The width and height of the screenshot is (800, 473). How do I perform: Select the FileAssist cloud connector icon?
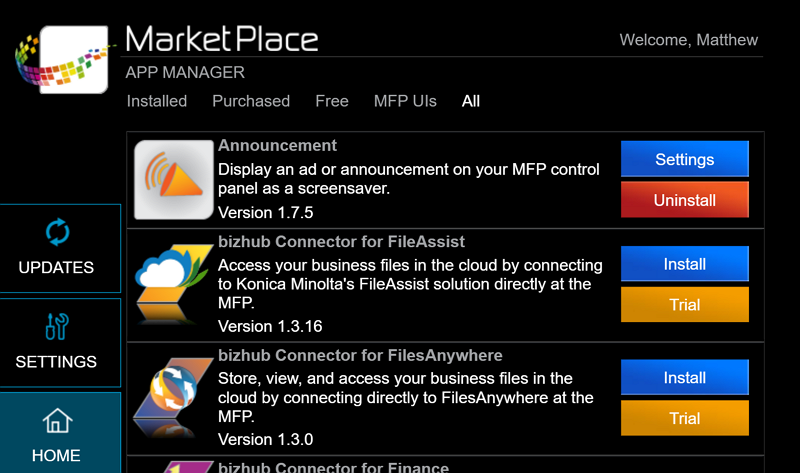(173, 284)
